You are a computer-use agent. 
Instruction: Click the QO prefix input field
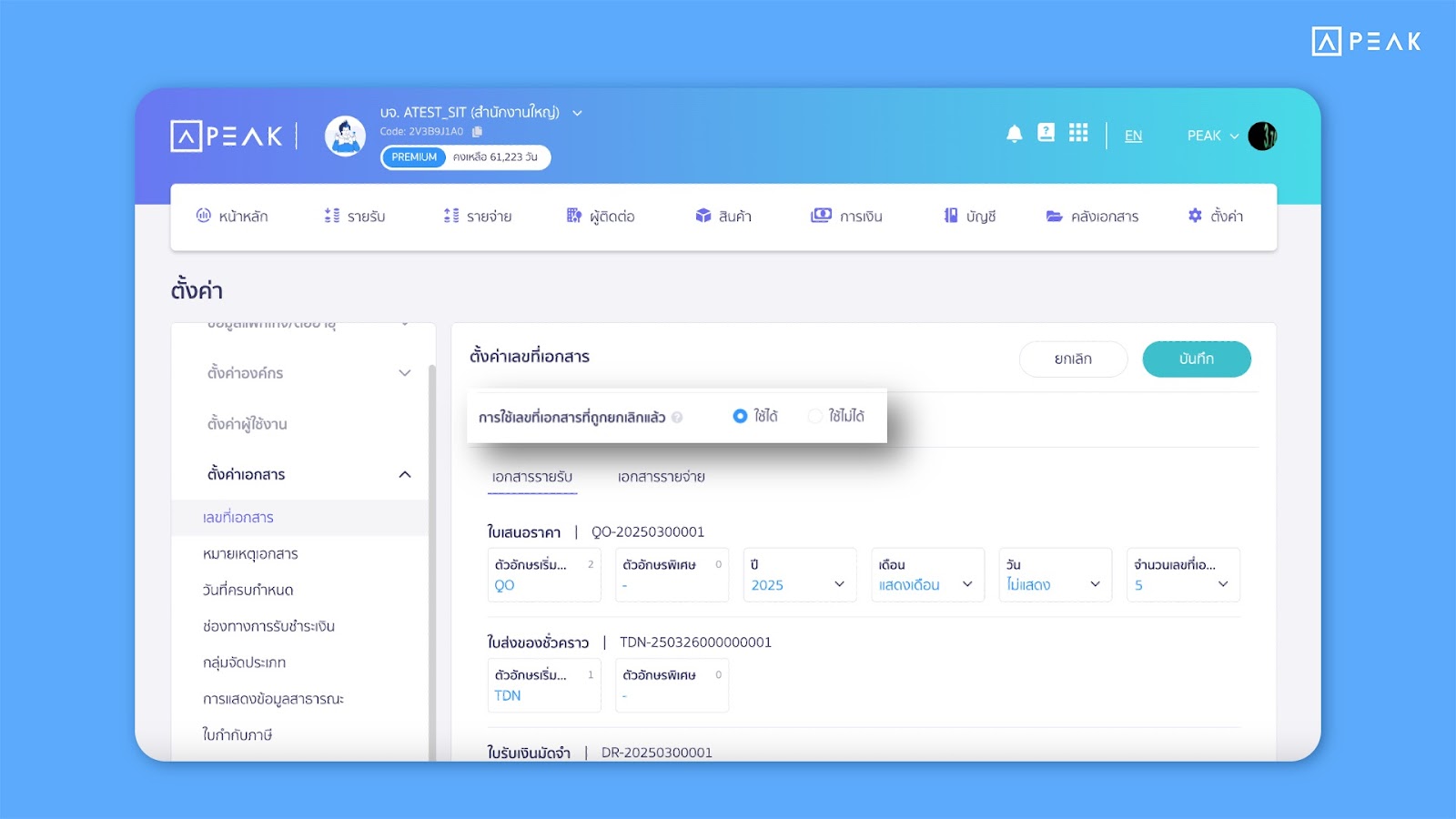pyautogui.click(x=543, y=585)
